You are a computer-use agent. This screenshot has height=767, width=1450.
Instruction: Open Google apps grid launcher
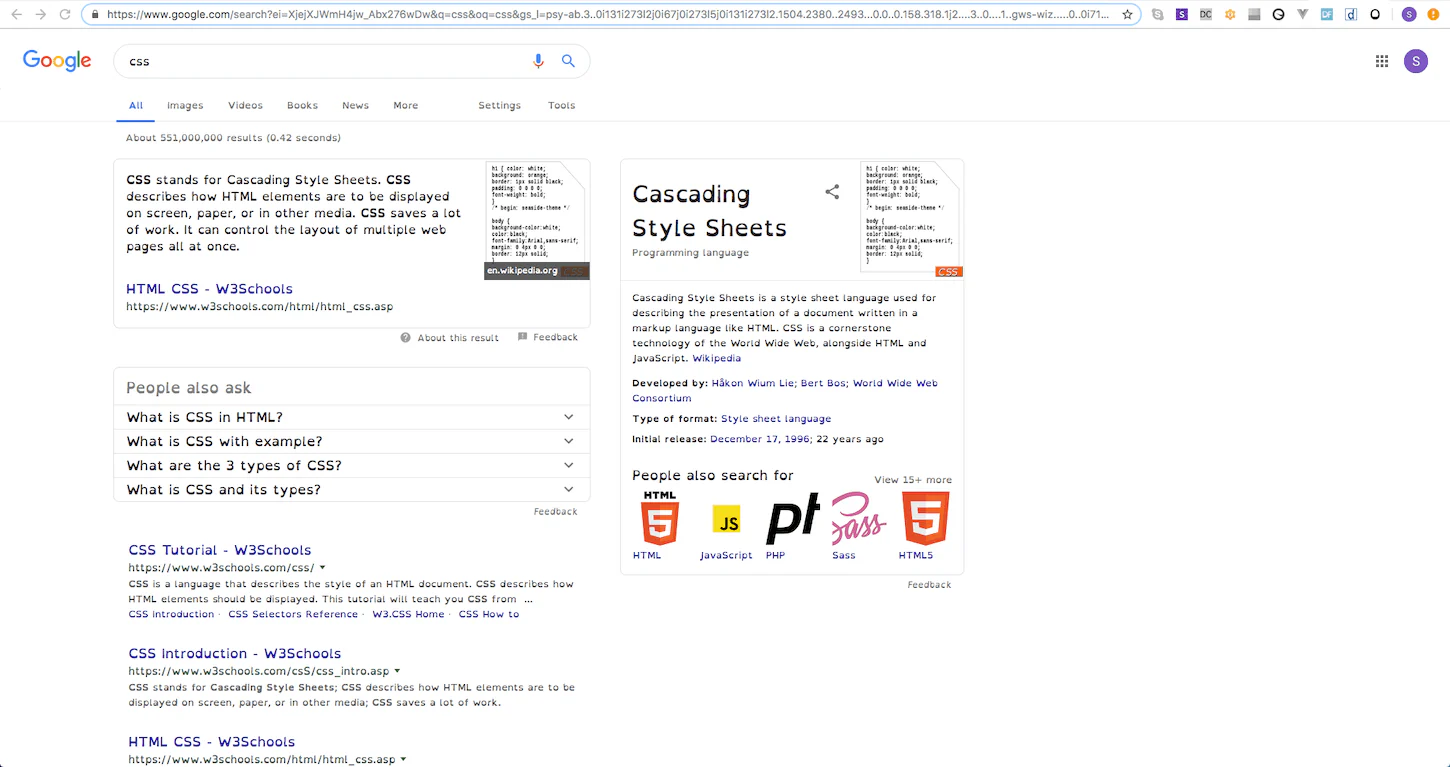[1381, 61]
